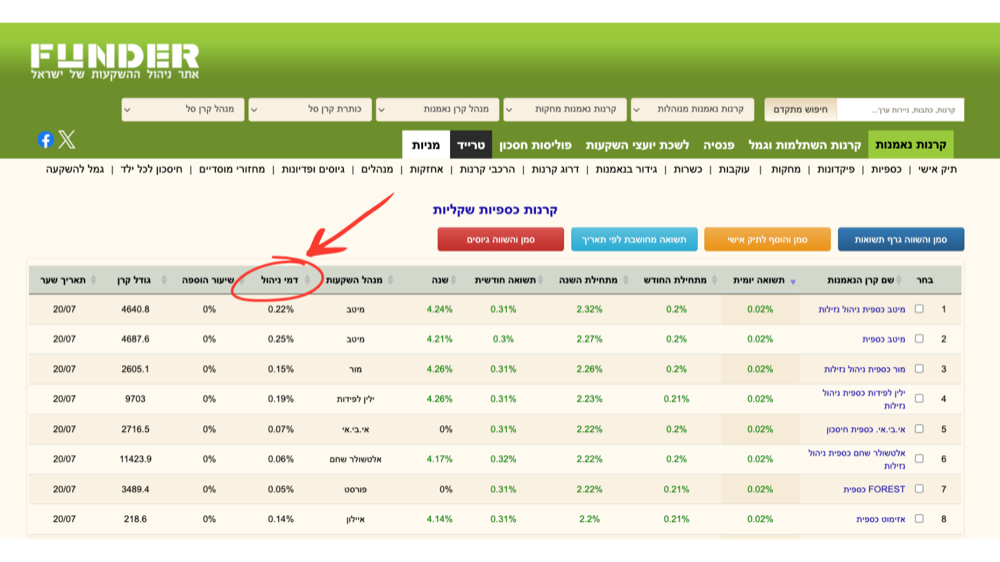
Task: Switch to the פנסיה tab
Action: [x=719, y=145]
